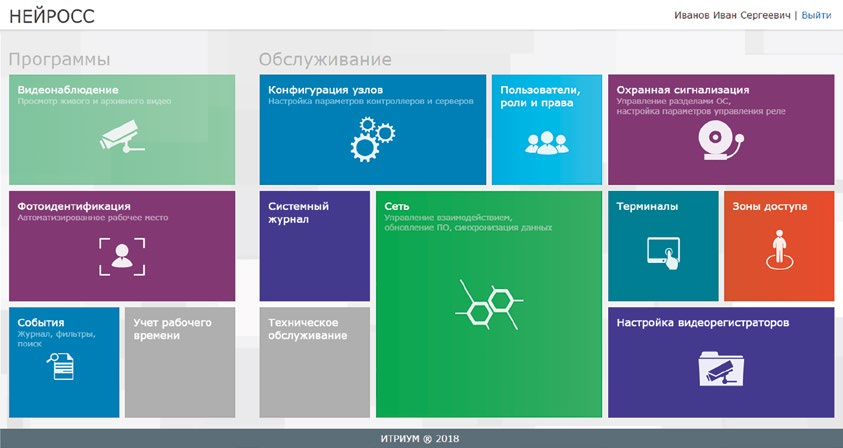This screenshot has height=448, width=843.
Task: Click the face frame icon in Фотоидентификация
Action: 122,257
